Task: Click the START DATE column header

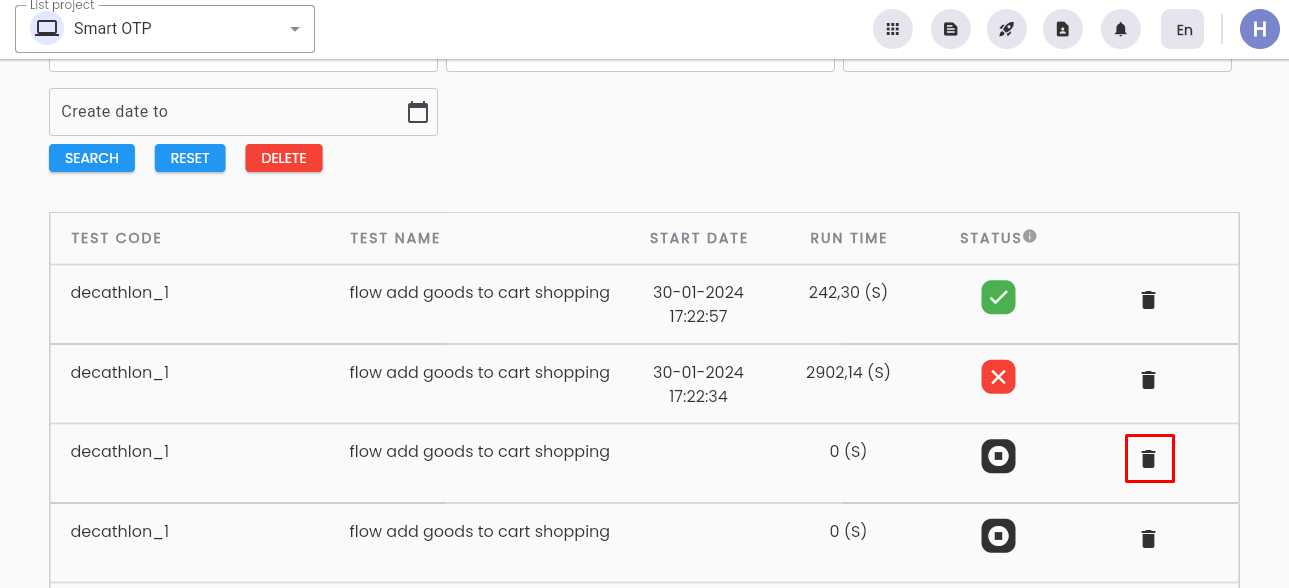Action: click(x=699, y=238)
